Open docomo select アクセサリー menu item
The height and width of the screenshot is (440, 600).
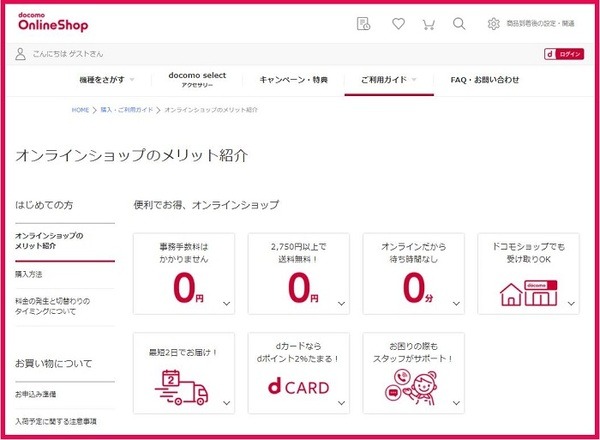197,80
